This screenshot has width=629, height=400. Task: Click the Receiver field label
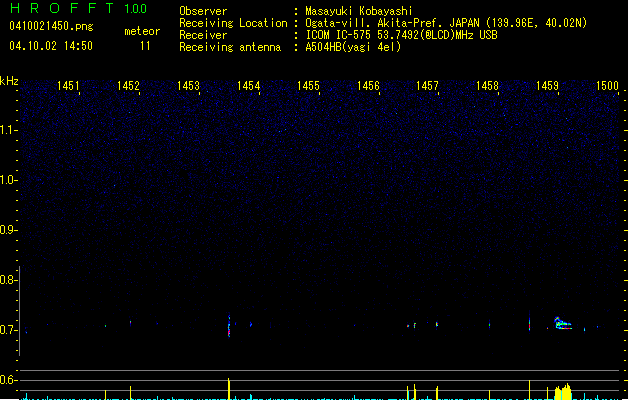click(x=203, y=35)
